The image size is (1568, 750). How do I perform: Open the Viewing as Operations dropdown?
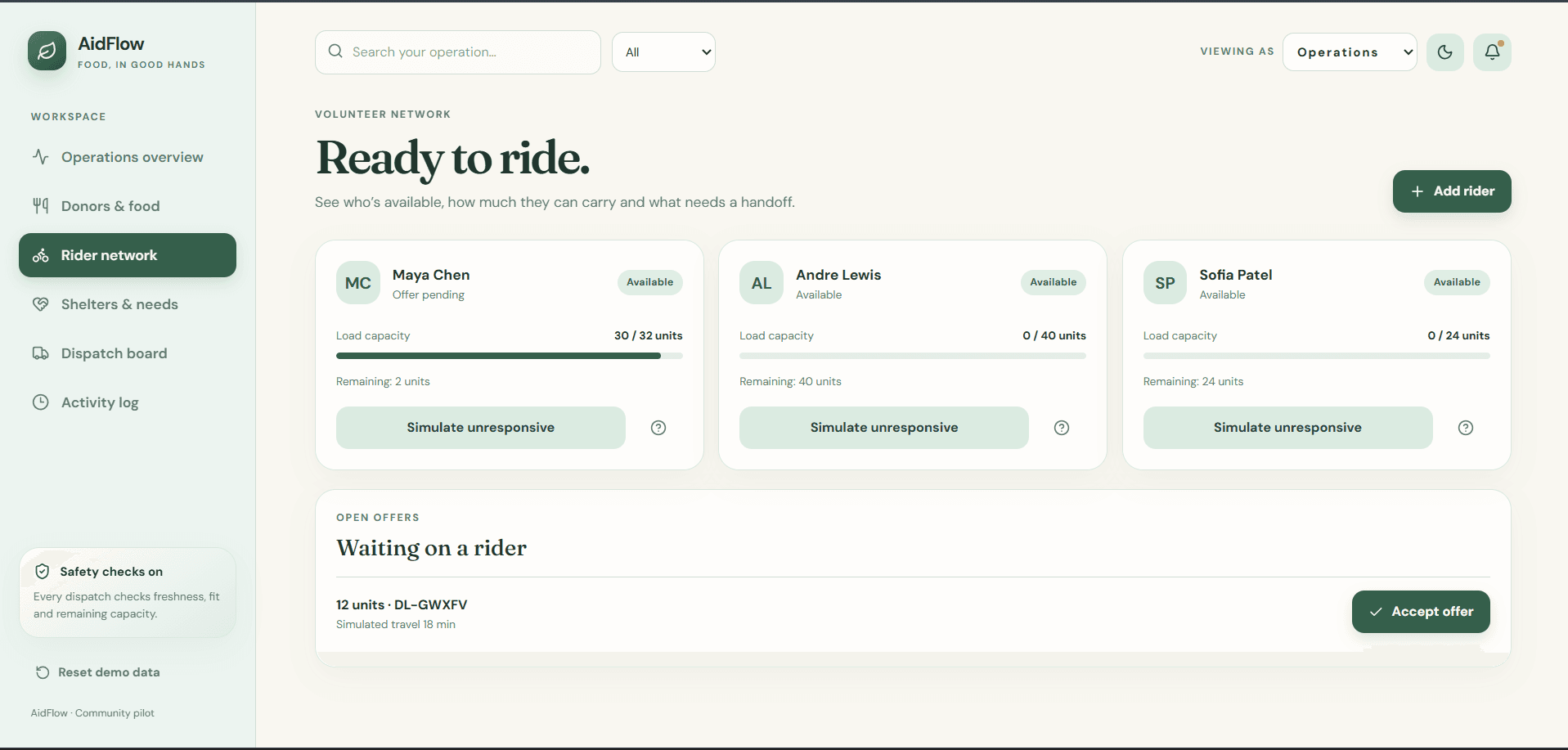pos(1350,52)
